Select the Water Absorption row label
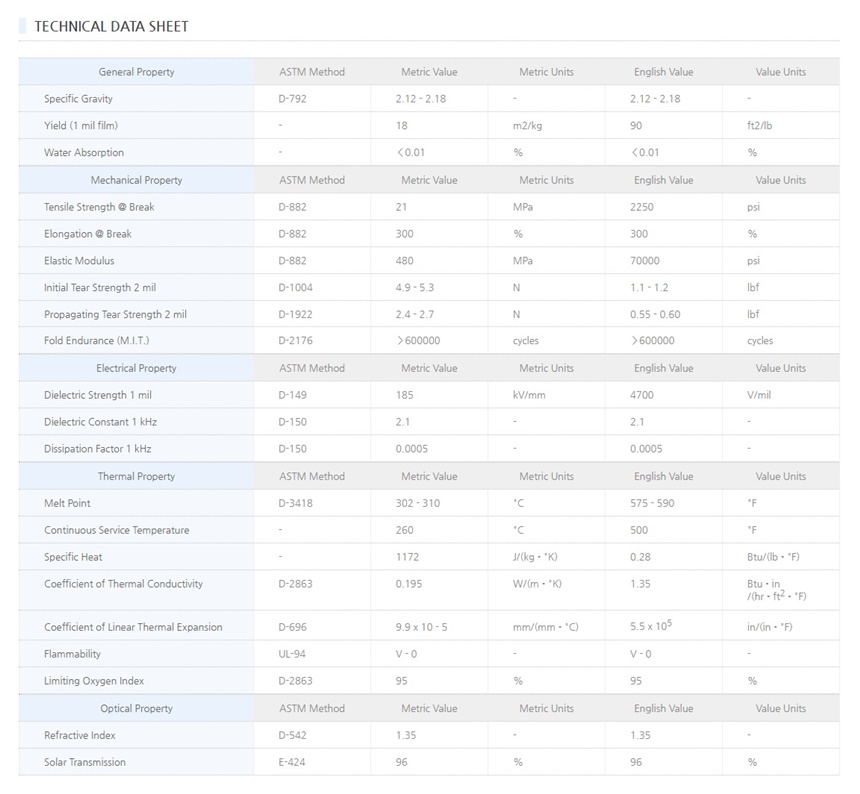The height and width of the screenshot is (794, 860). tap(84, 153)
